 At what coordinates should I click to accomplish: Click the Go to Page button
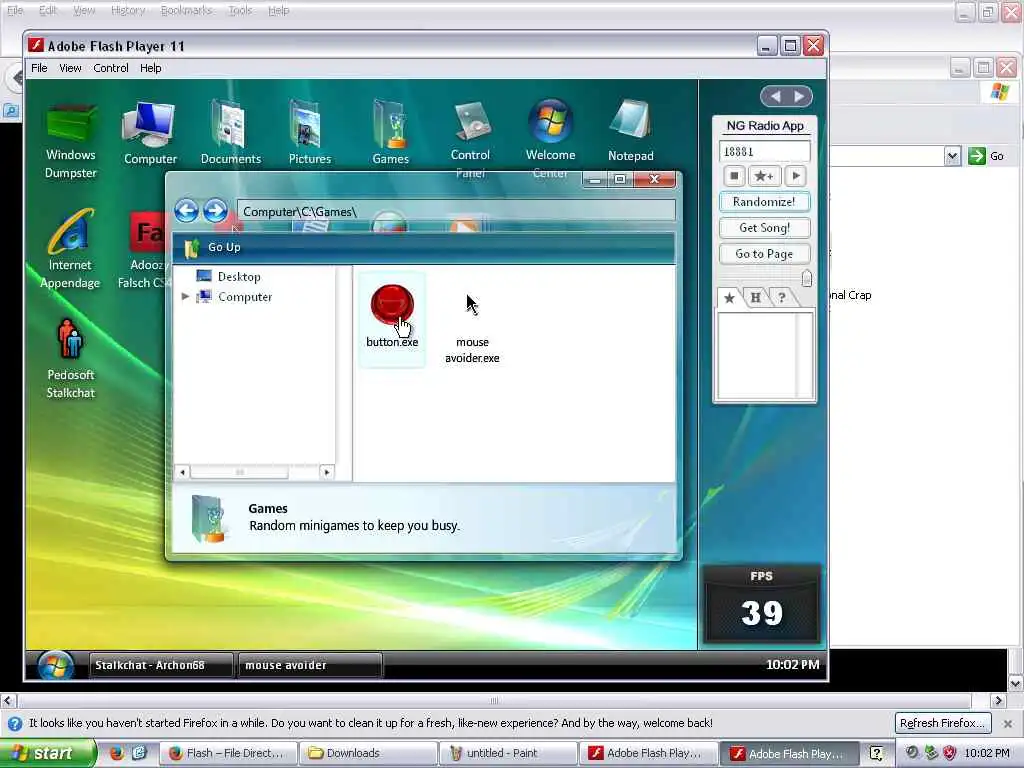click(764, 254)
